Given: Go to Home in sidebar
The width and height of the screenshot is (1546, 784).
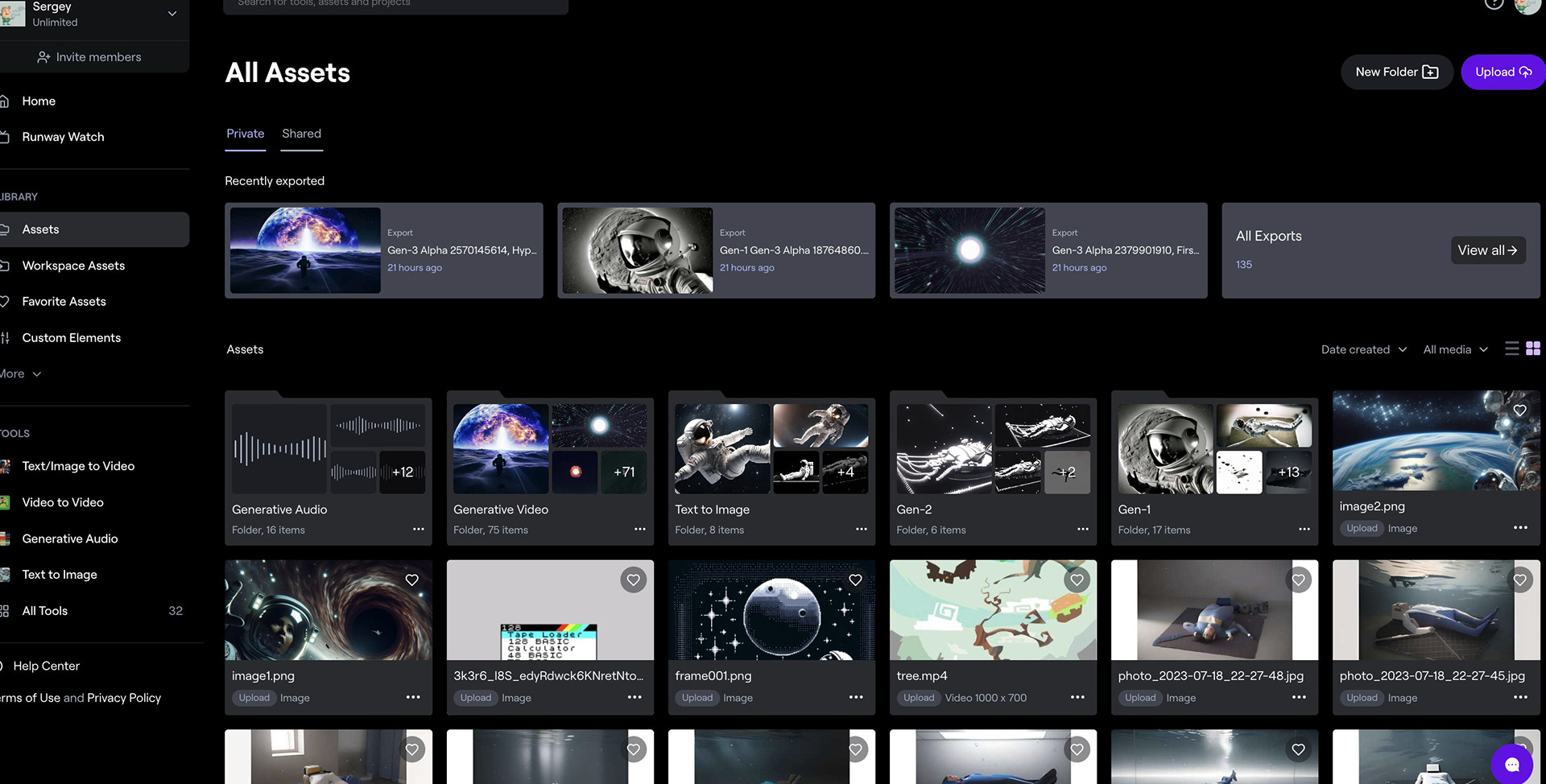Looking at the screenshot, I should (x=39, y=101).
